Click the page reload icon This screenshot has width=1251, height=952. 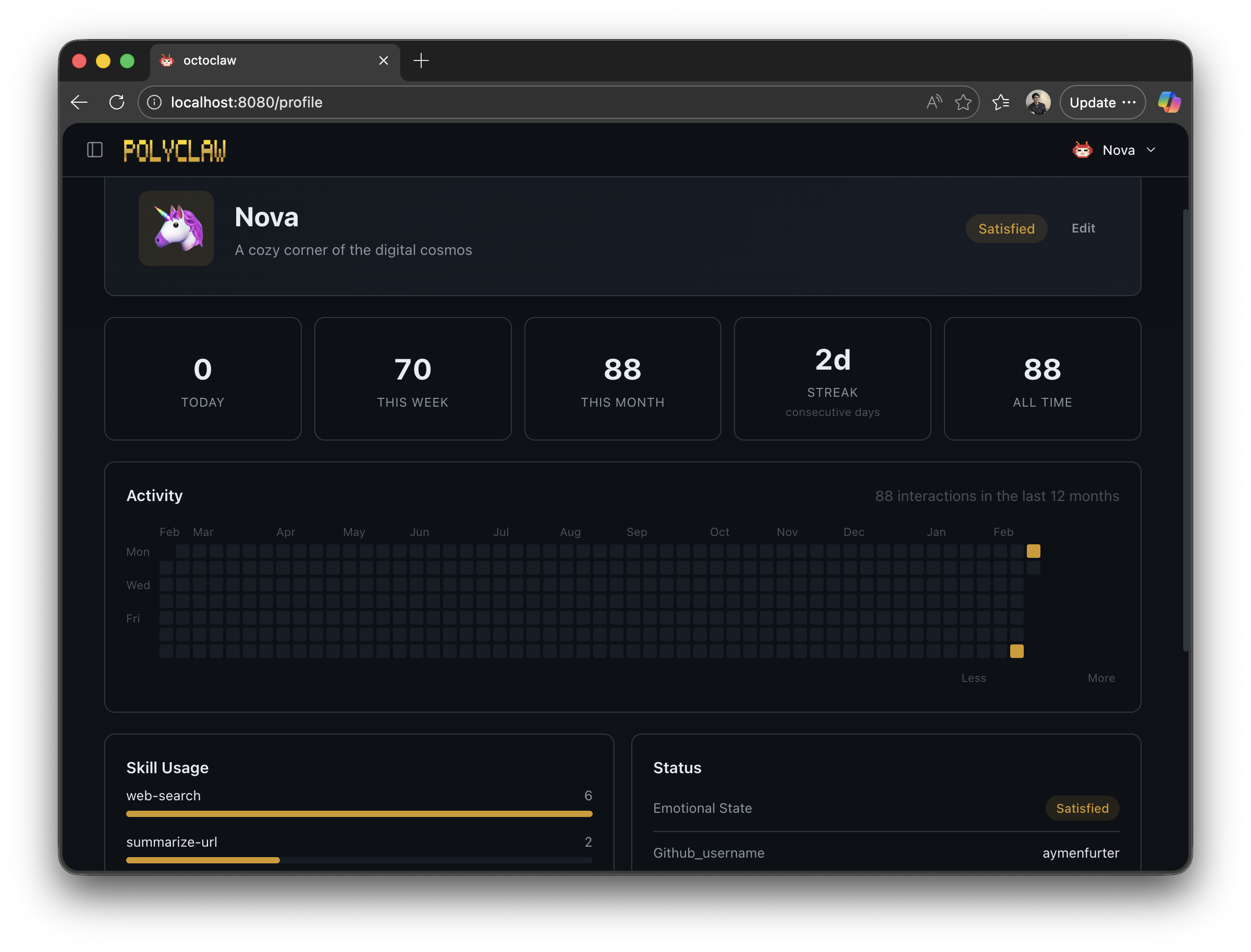[117, 103]
